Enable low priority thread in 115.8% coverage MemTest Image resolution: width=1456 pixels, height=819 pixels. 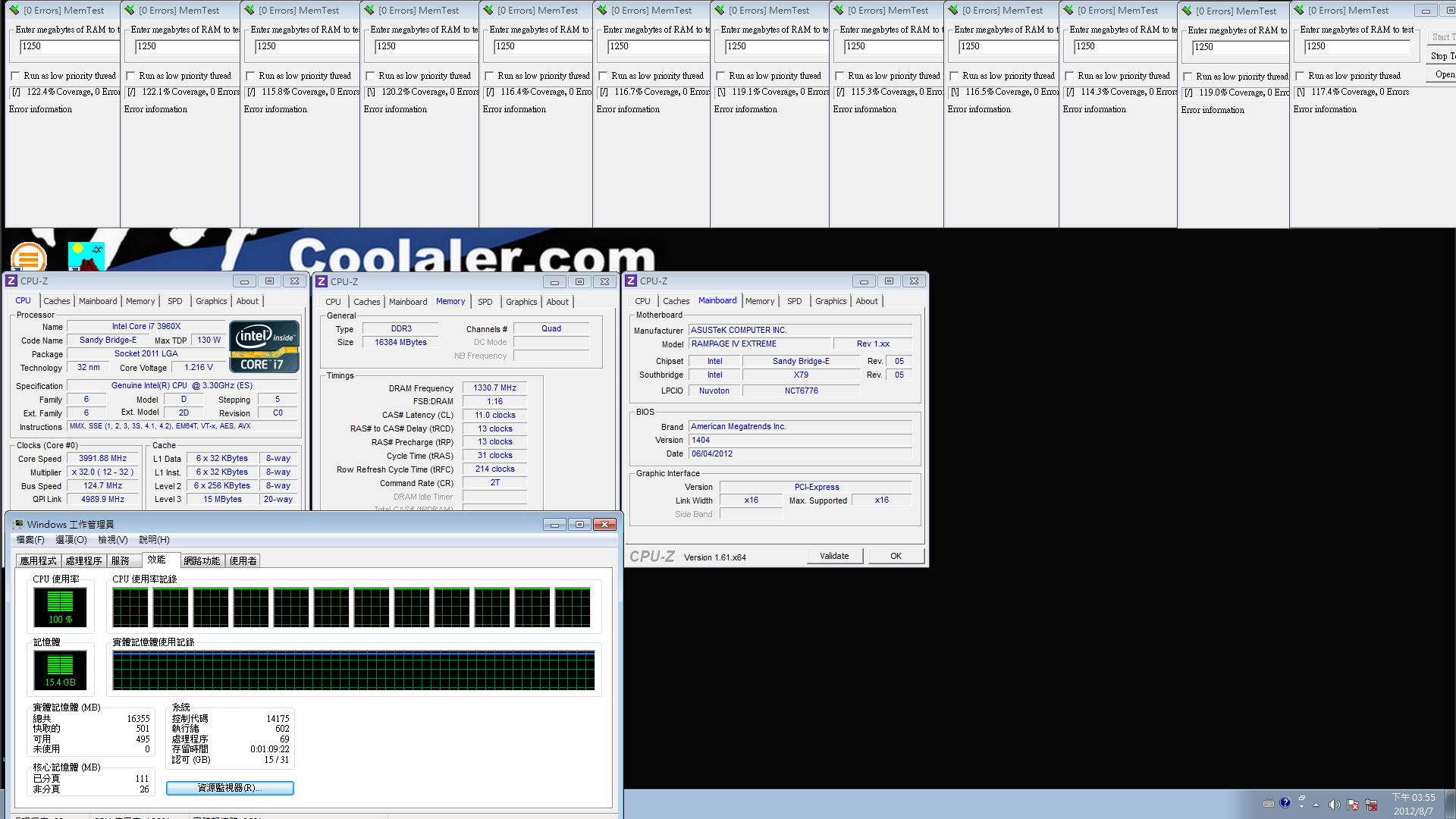point(250,76)
